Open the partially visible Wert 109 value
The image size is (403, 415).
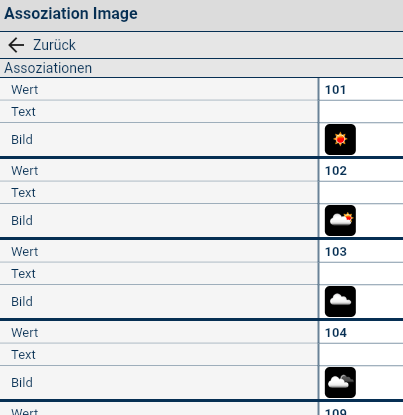pos(361,409)
